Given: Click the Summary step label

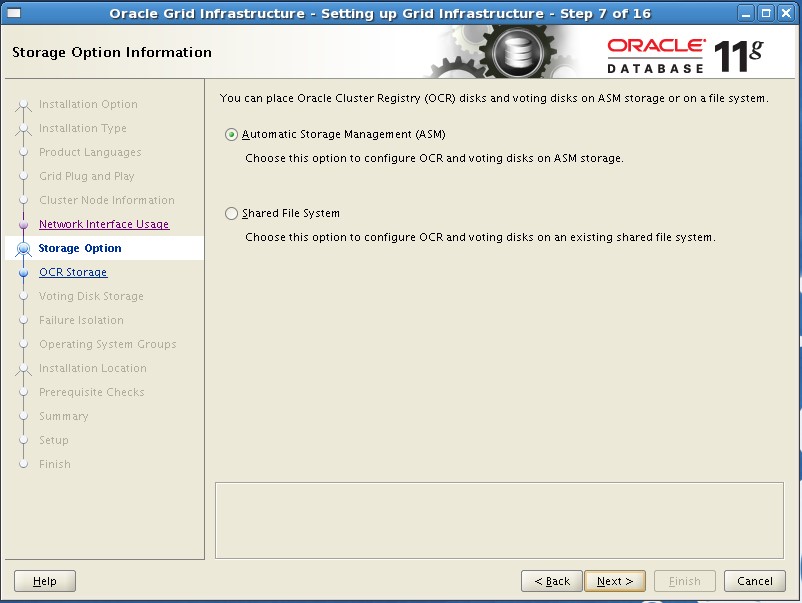Looking at the screenshot, I should pyautogui.click(x=63, y=416).
